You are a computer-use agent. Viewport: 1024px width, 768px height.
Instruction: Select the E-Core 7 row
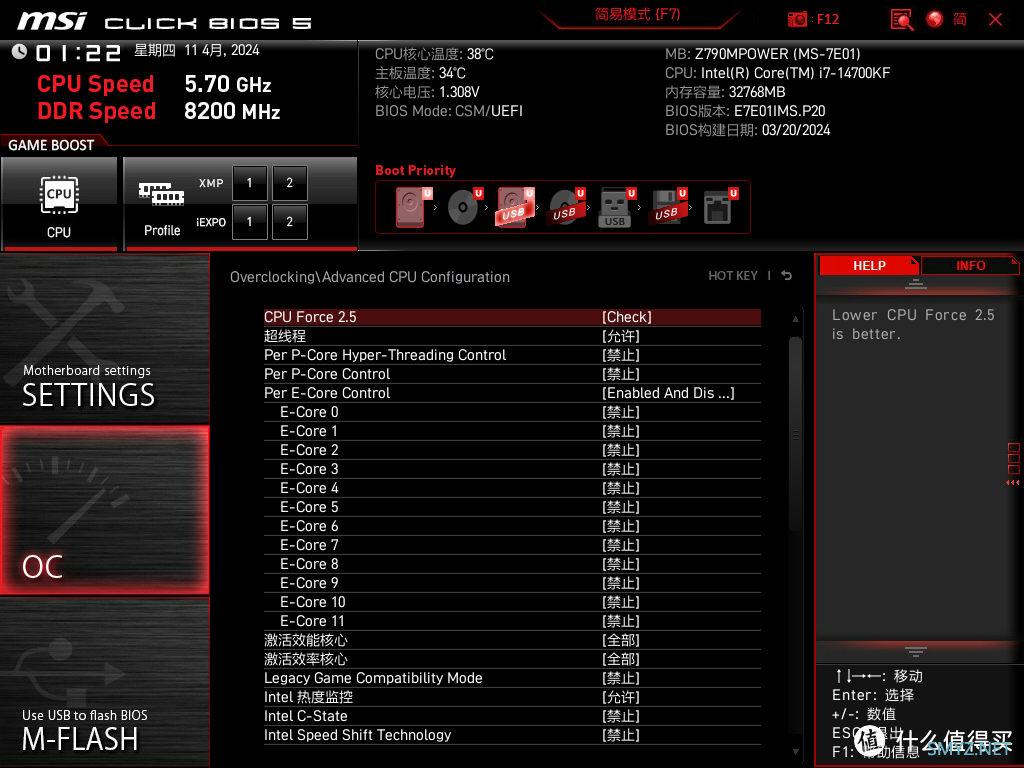[x=512, y=545]
